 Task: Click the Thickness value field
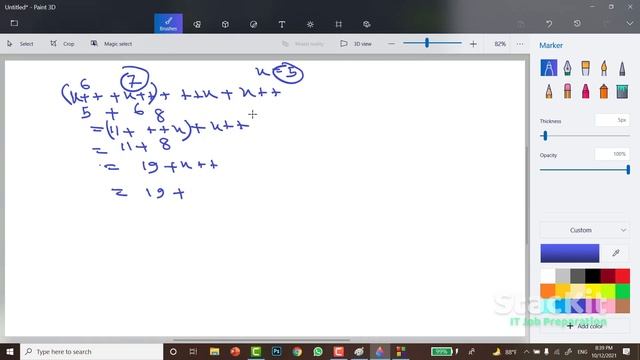click(x=612, y=120)
